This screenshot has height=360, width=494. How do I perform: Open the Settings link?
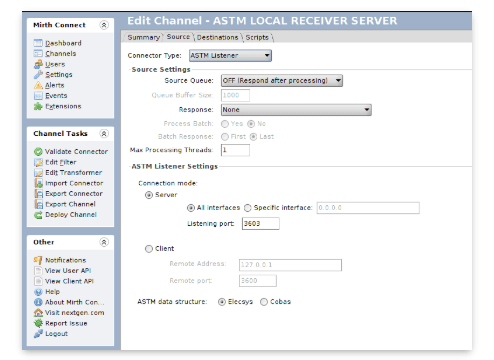coord(59,75)
